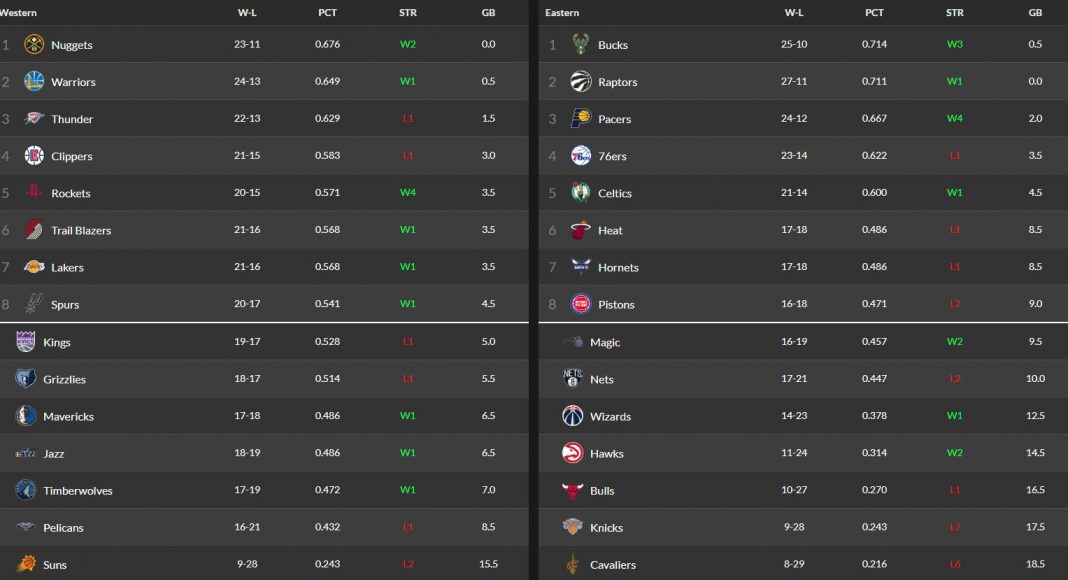Click the Pistons team logo
Image resolution: width=1068 pixels, height=580 pixels.
coord(581,304)
